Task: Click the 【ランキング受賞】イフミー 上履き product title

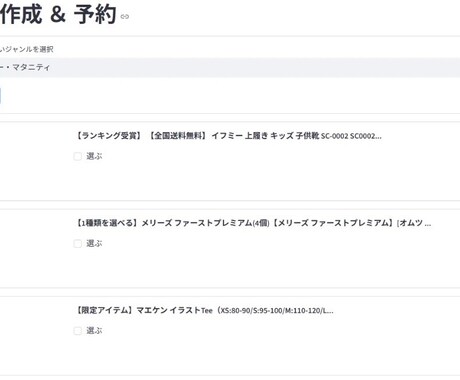Action: (x=228, y=136)
